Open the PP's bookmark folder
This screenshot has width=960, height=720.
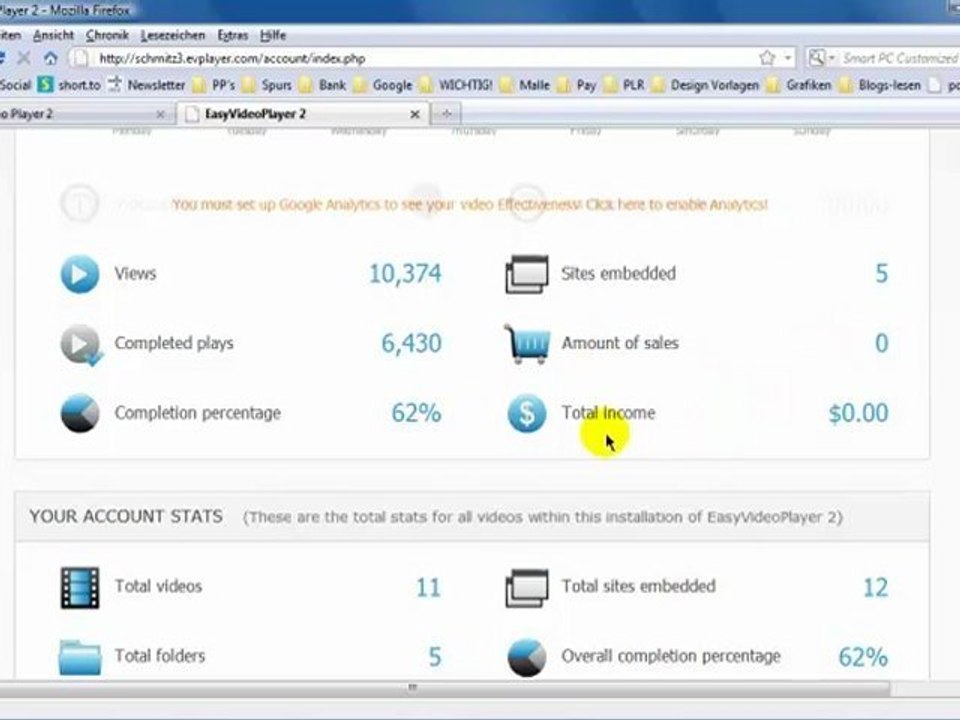tap(214, 85)
